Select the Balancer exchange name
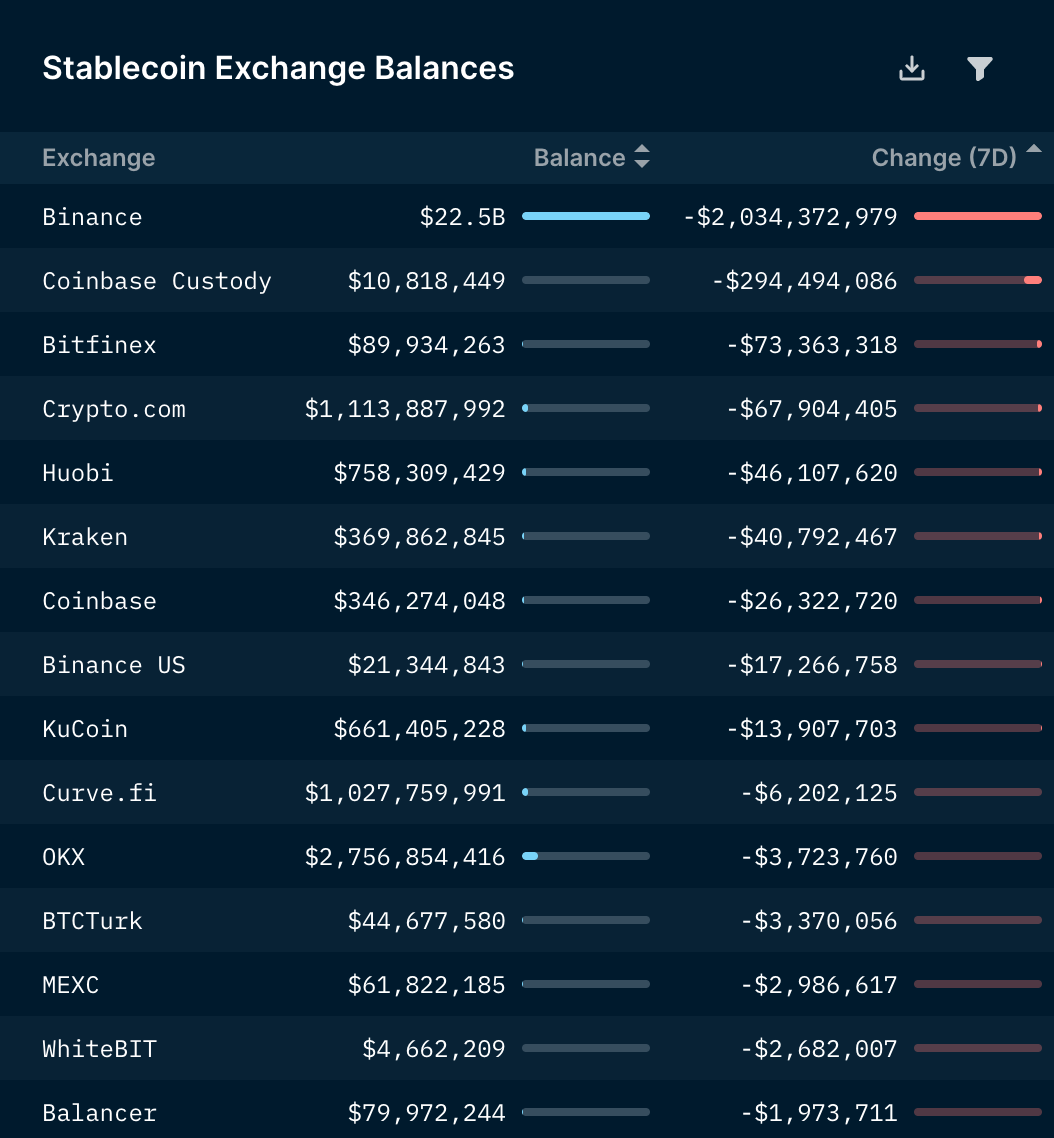1054x1138 pixels. click(x=99, y=1113)
